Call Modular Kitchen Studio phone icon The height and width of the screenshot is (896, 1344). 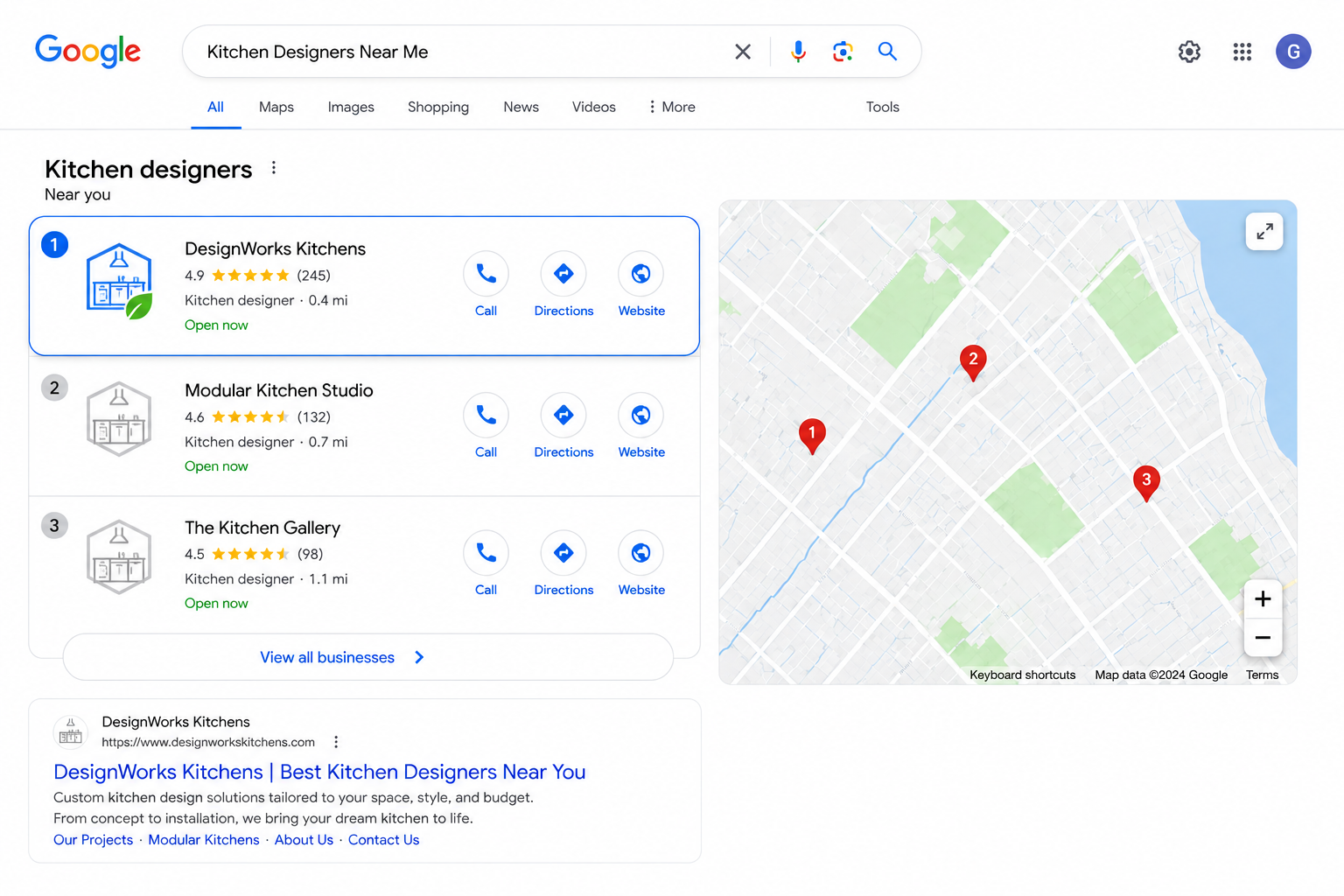click(x=486, y=415)
